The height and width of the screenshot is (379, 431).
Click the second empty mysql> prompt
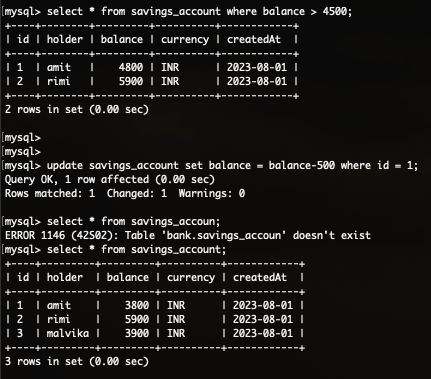[23, 152]
